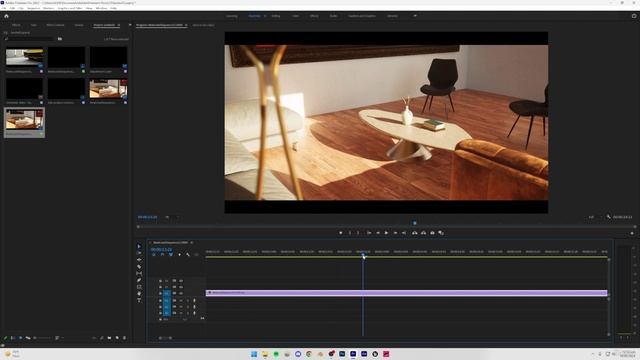This screenshot has width=640, height=360.
Task: Select the Pen tool
Action: (139, 280)
